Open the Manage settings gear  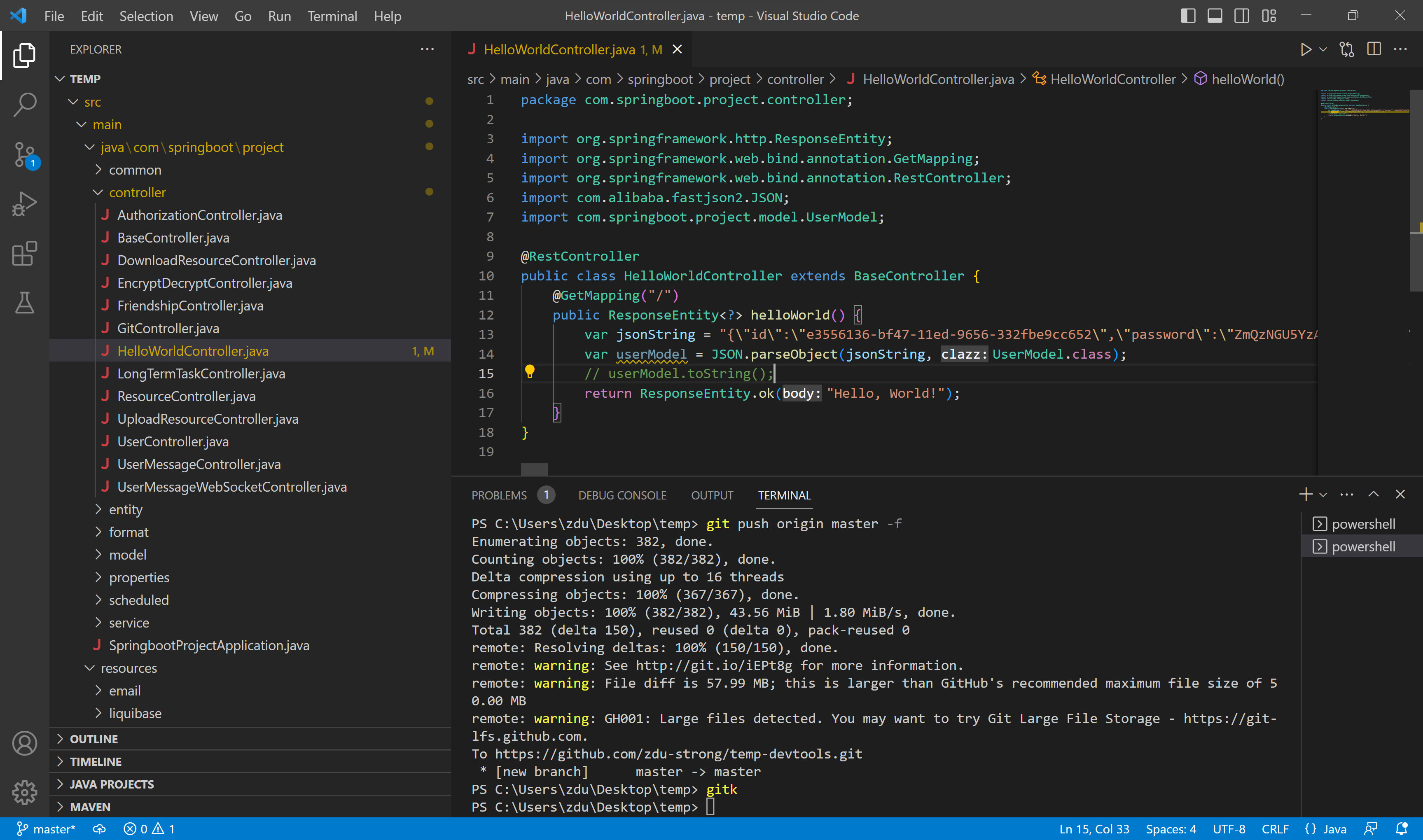[x=25, y=793]
